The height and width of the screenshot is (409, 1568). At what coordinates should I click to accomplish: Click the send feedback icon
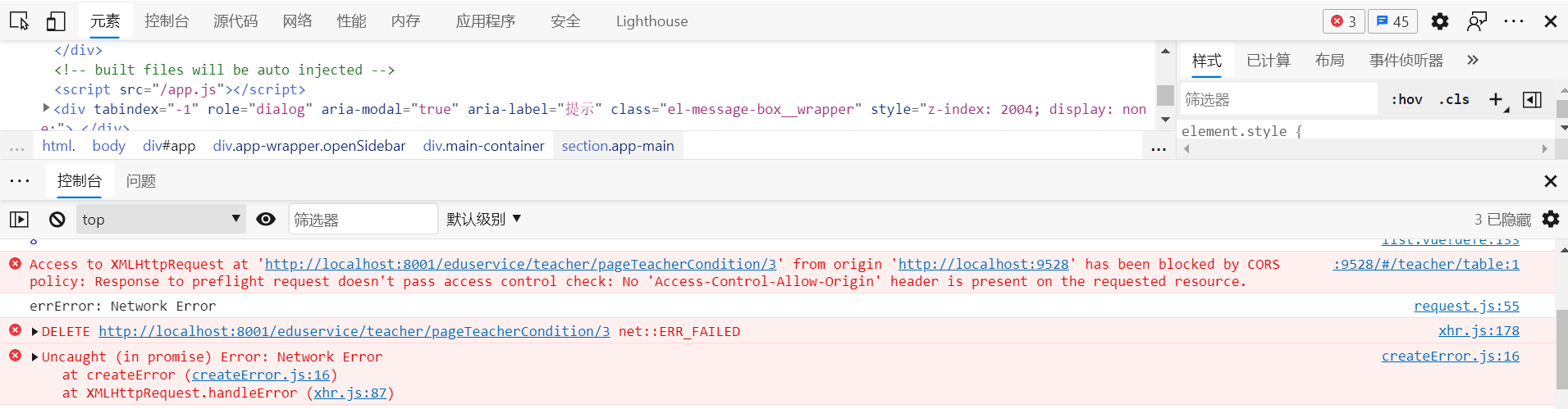tap(1477, 21)
